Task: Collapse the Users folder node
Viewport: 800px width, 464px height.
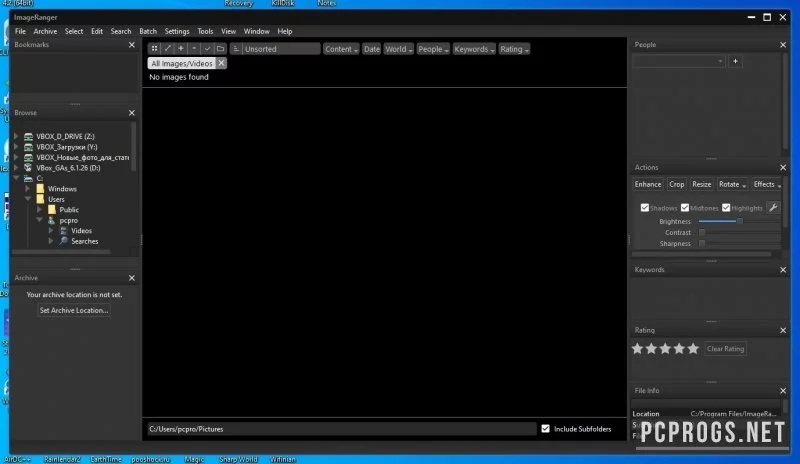Action: tap(28, 199)
